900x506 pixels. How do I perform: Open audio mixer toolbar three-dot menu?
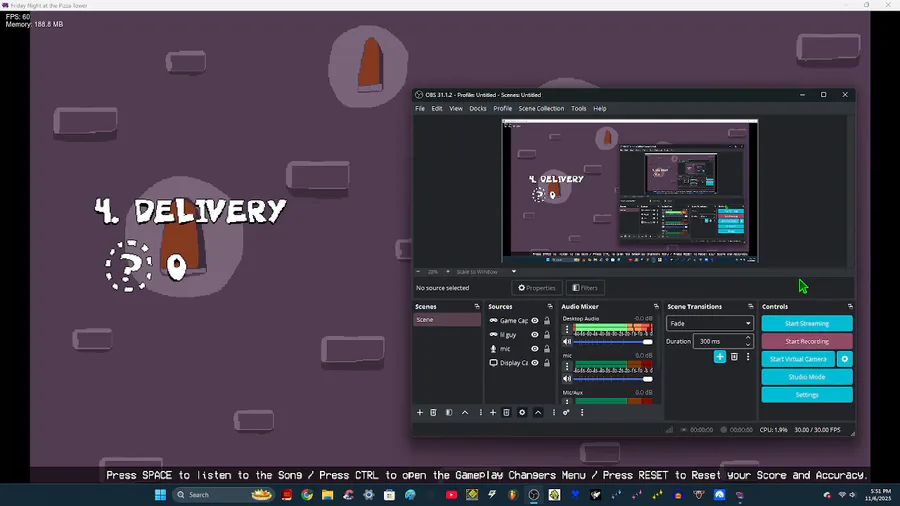point(581,412)
